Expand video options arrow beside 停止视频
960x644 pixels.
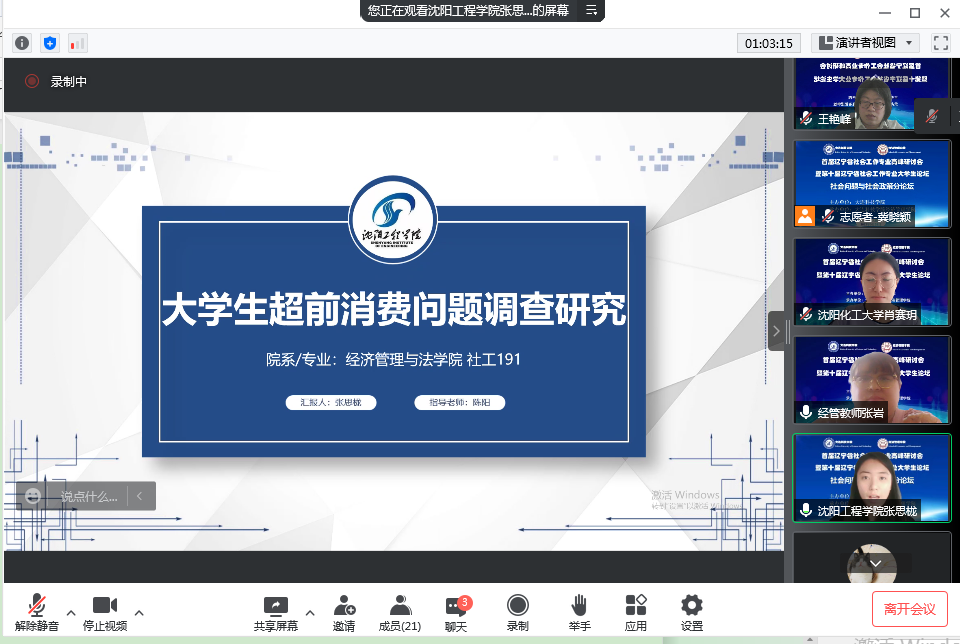[138, 612]
